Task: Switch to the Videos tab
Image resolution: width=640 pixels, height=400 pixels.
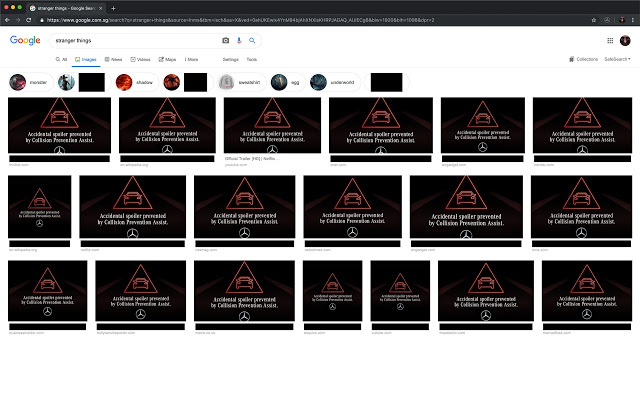Action: pos(141,59)
